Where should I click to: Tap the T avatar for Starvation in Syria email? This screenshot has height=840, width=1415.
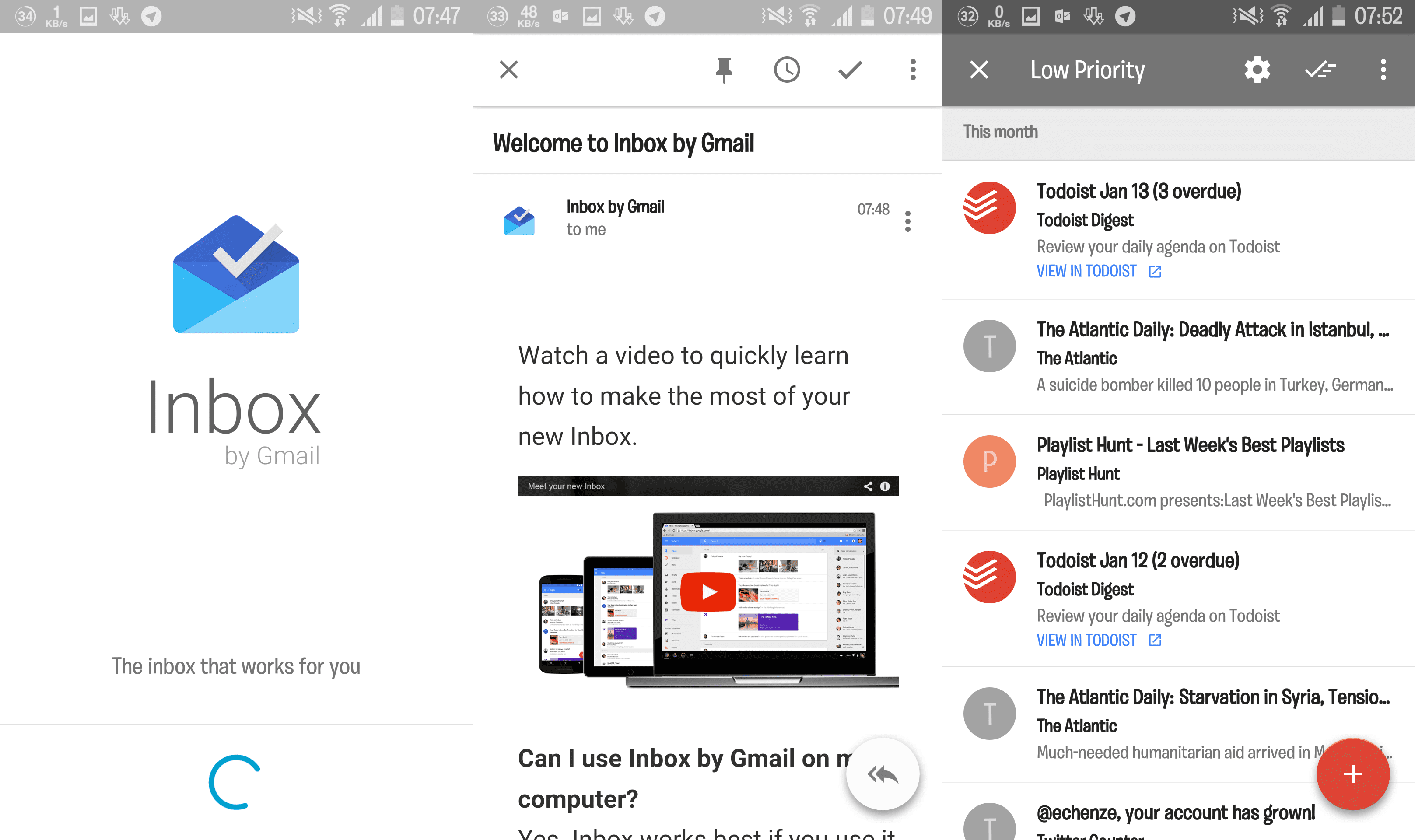[989, 713]
